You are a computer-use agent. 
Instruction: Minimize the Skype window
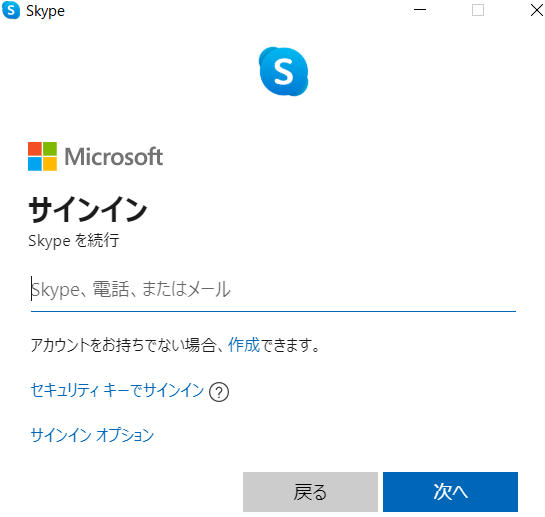tap(420, 10)
